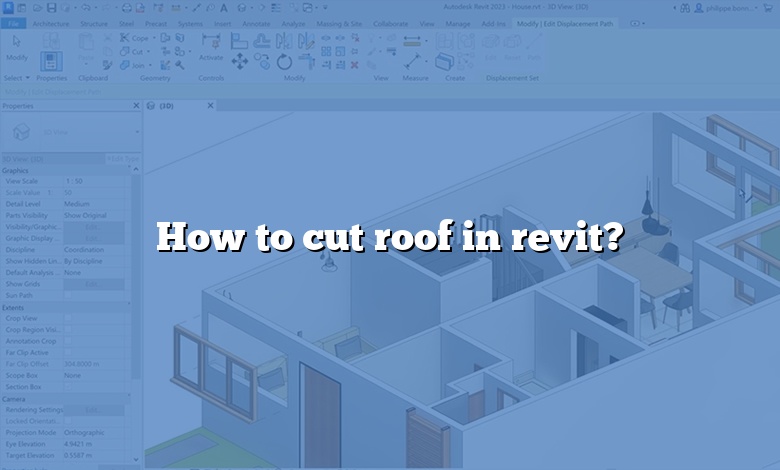The image size is (780, 470).
Task: Select the Cope geometry tool
Action: pos(134,38)
